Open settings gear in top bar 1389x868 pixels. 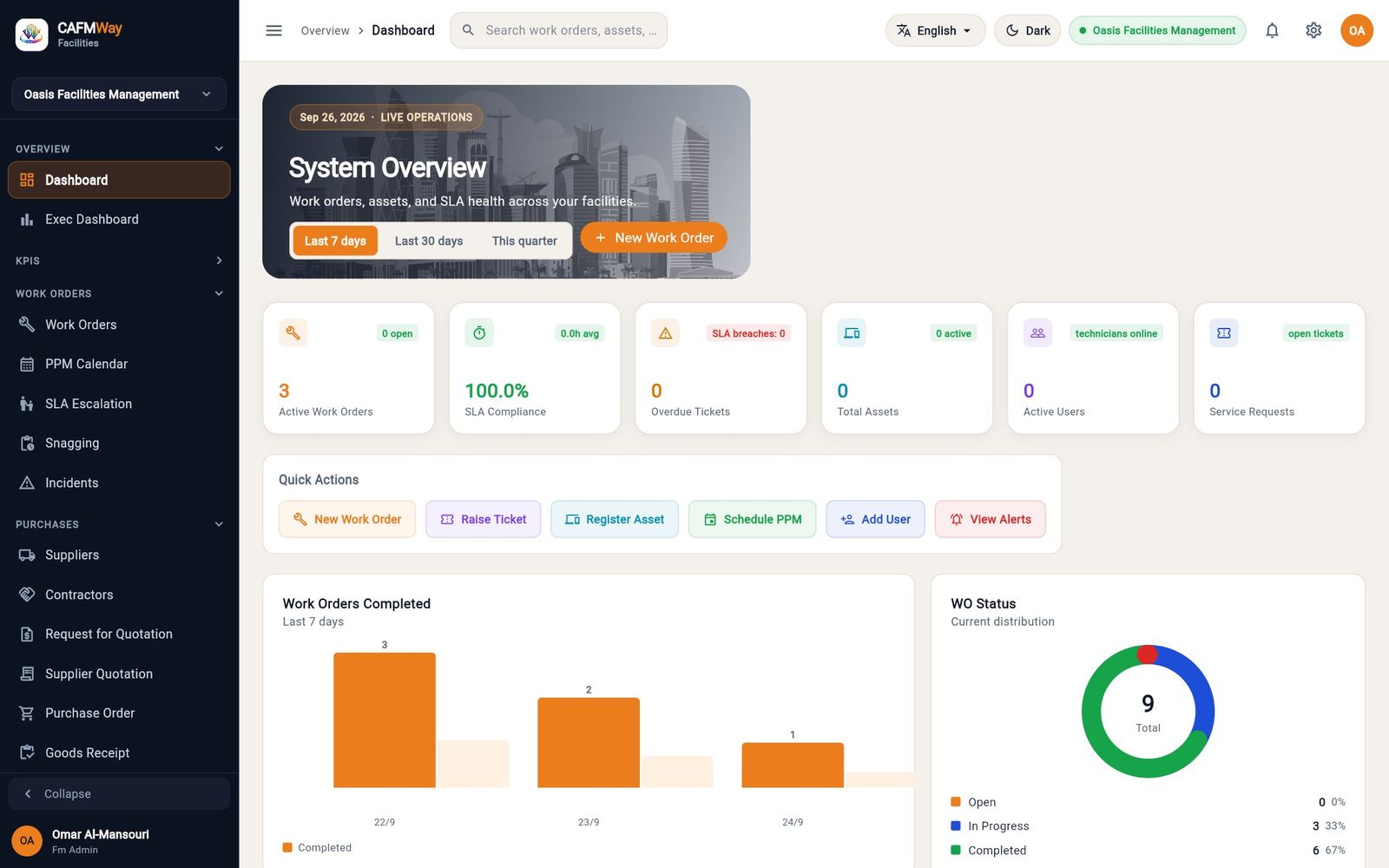coord(1313,30)
